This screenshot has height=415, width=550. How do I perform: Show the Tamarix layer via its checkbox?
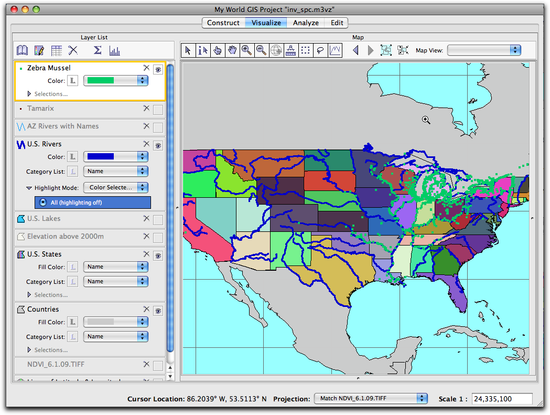[158, 110]
